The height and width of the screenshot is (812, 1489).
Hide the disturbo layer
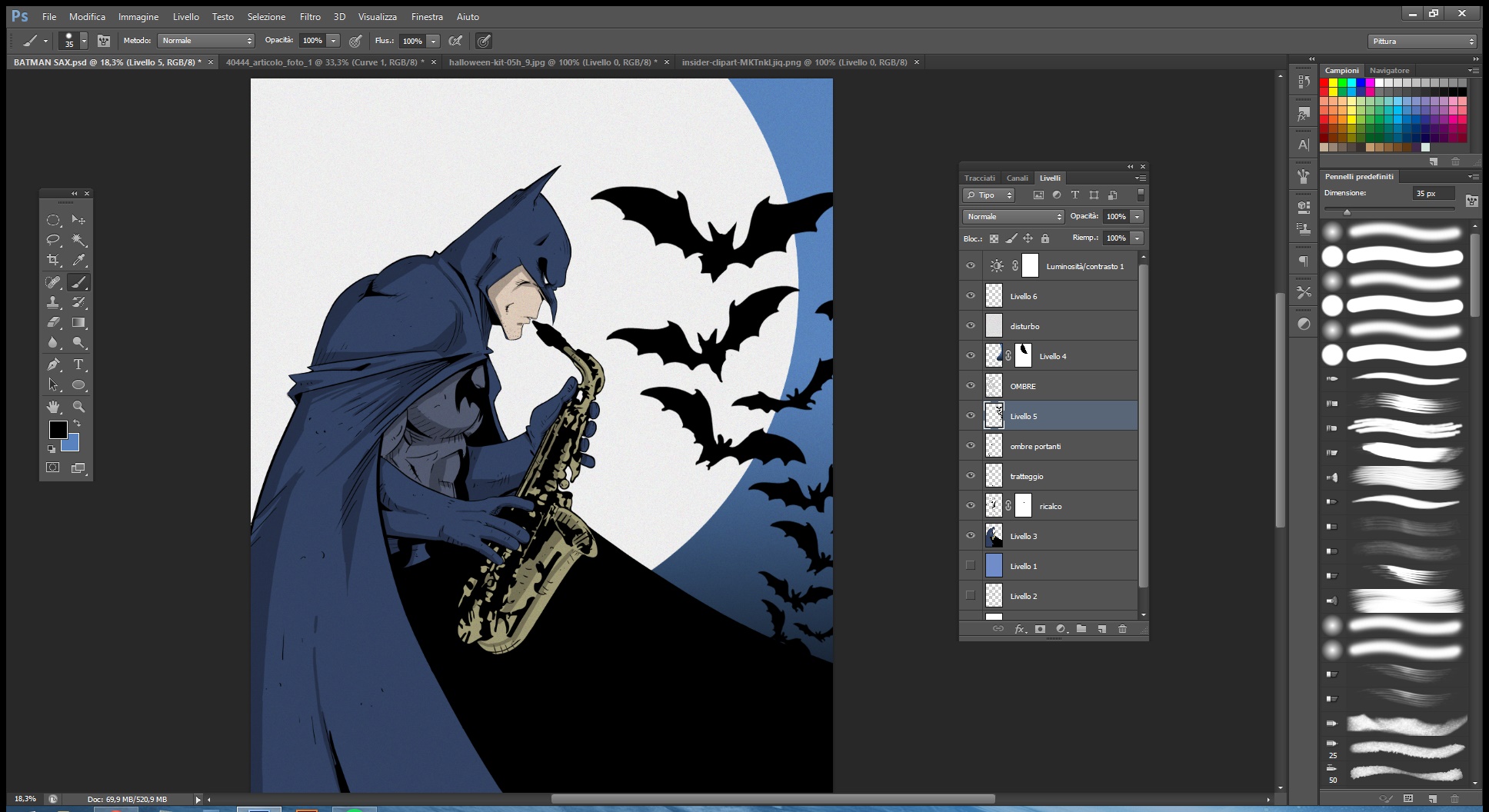point(971,326)
